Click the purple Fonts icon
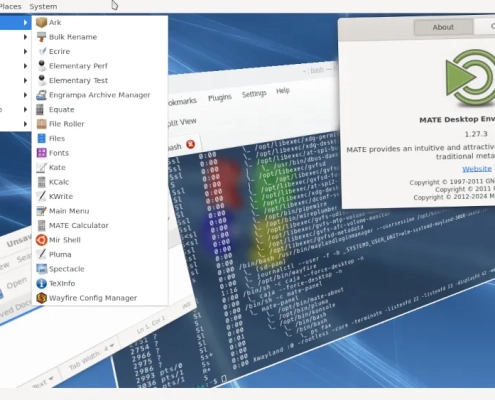Image resolution: width=495 pixels, height=400 pixels. pos(41,153)
